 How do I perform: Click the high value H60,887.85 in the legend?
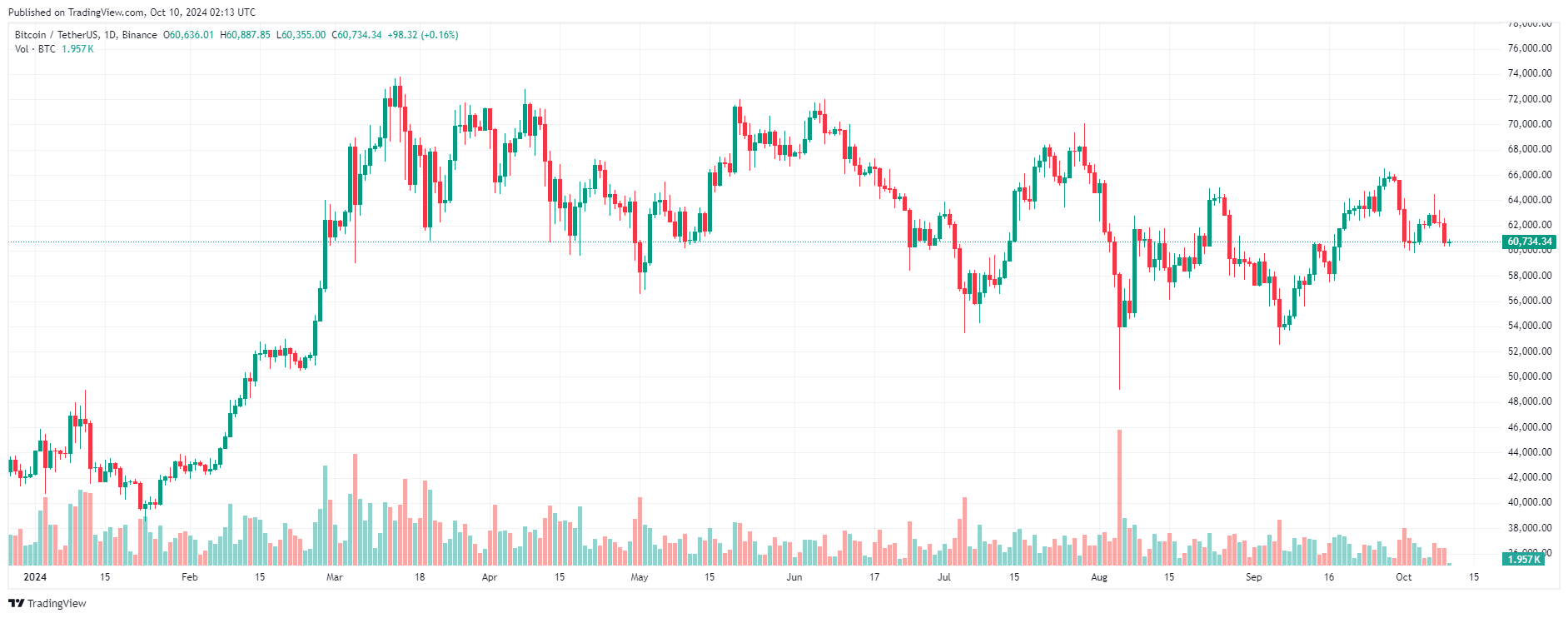[246, 35]
